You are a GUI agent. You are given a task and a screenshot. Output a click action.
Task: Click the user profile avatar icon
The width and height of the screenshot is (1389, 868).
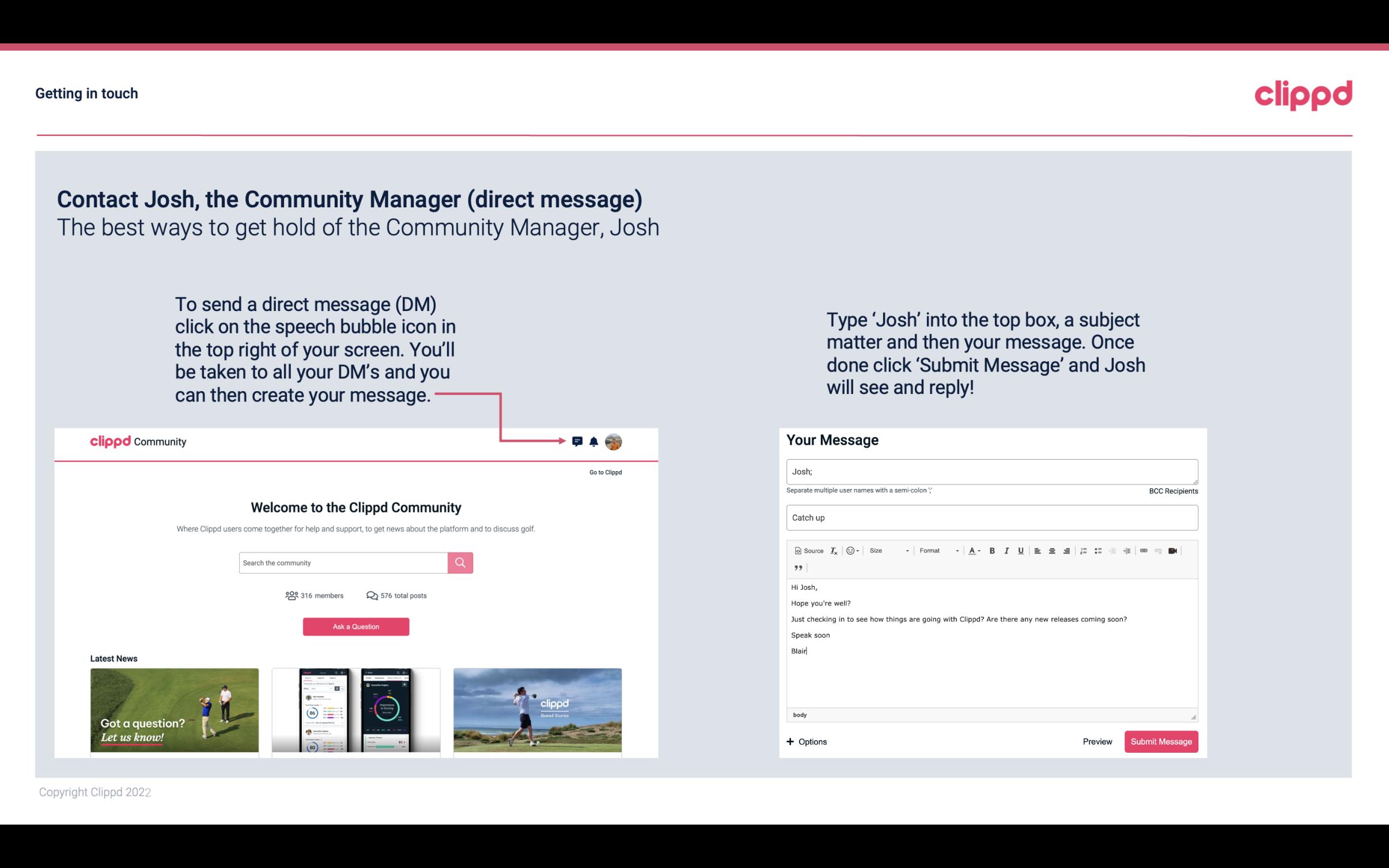point(613,442)
